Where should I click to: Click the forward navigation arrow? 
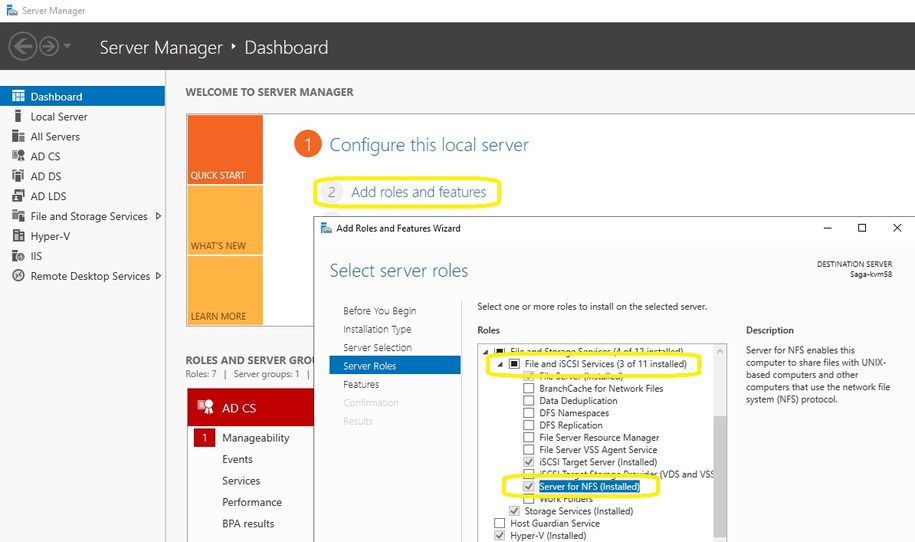49,46
